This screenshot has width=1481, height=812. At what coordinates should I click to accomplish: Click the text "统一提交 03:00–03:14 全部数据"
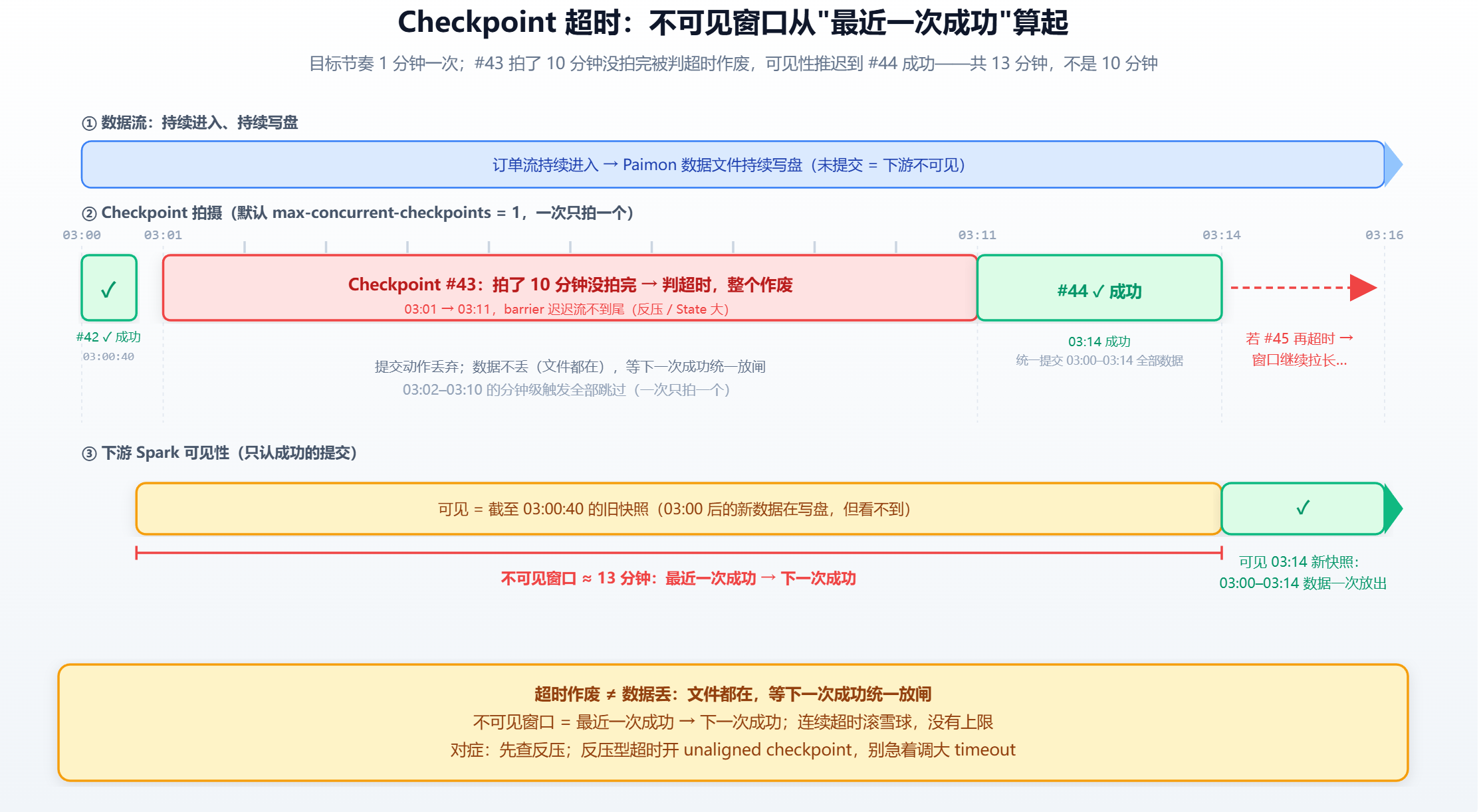[1099, 361]
